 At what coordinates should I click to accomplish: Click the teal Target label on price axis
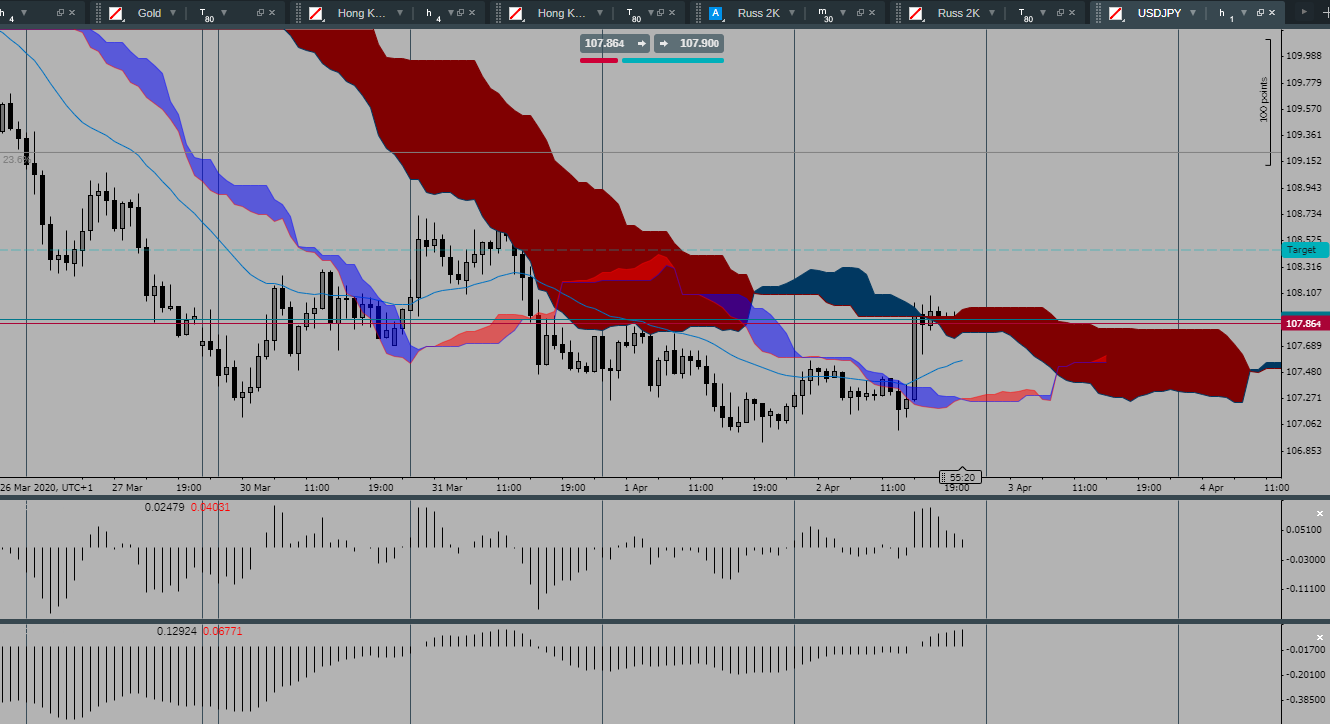(x=1306, y=250)
